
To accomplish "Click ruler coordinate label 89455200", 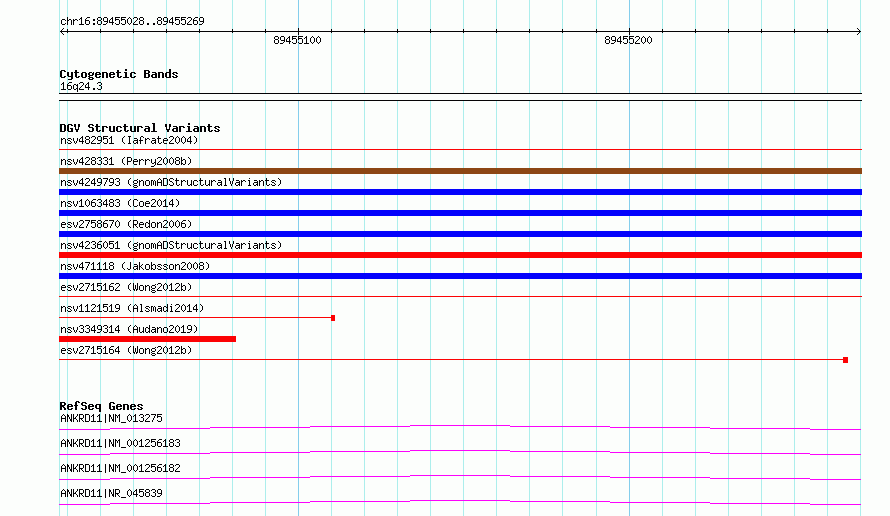I will (628, 40).
